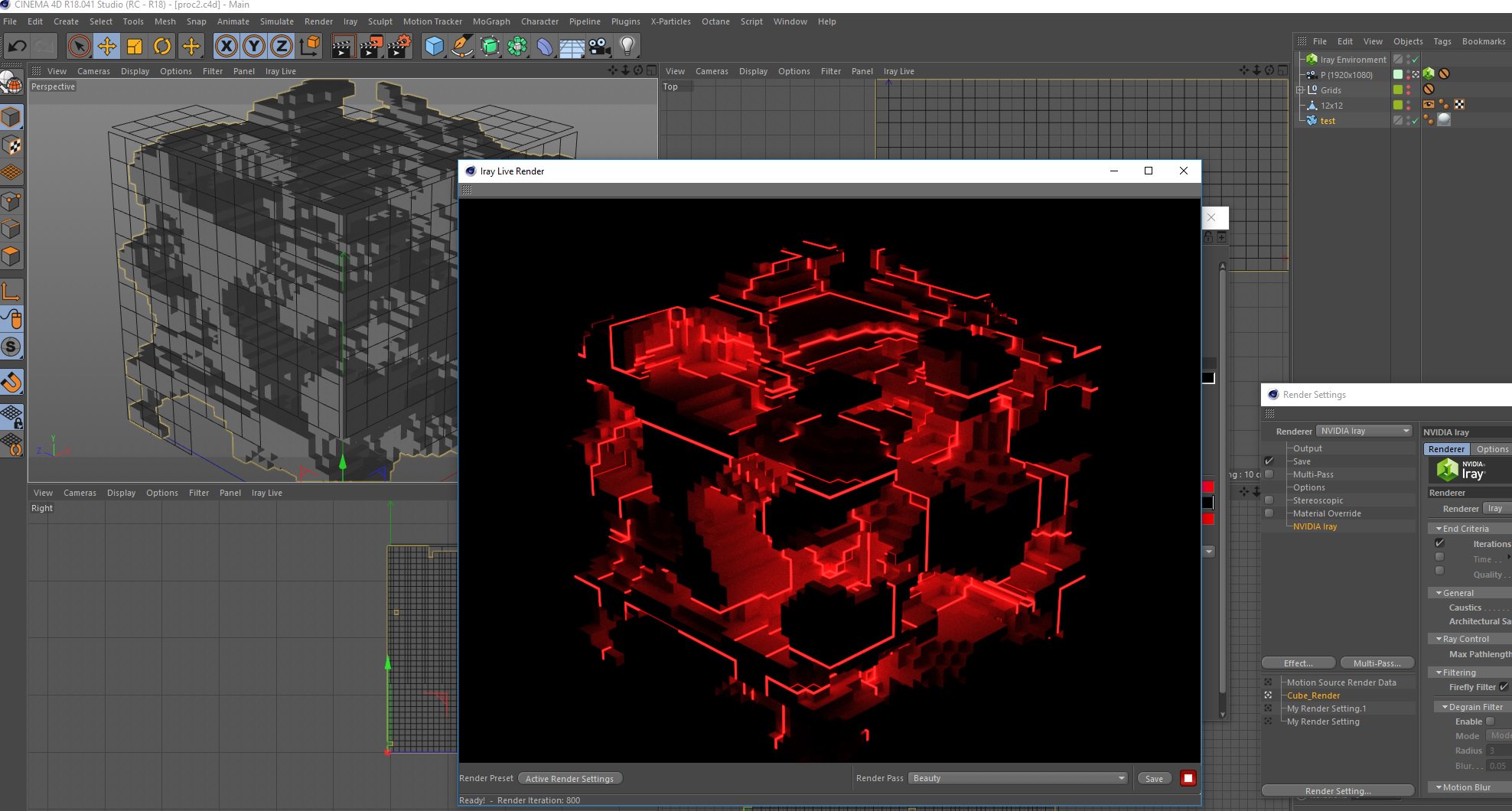Collapse the Filtering section

pyautogui.click(x=1439, y=673)
